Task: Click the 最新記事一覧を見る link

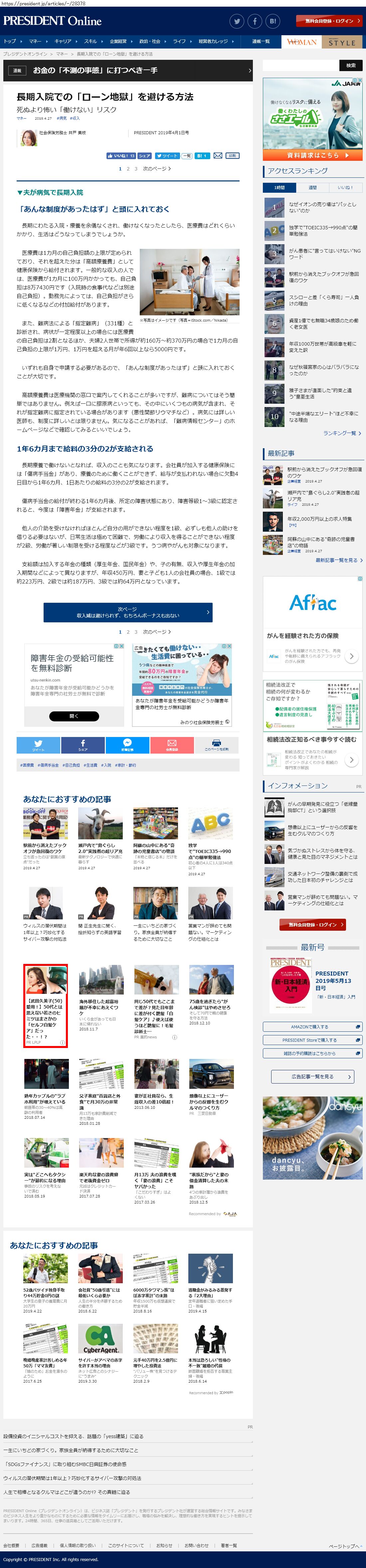Action: 339,560
